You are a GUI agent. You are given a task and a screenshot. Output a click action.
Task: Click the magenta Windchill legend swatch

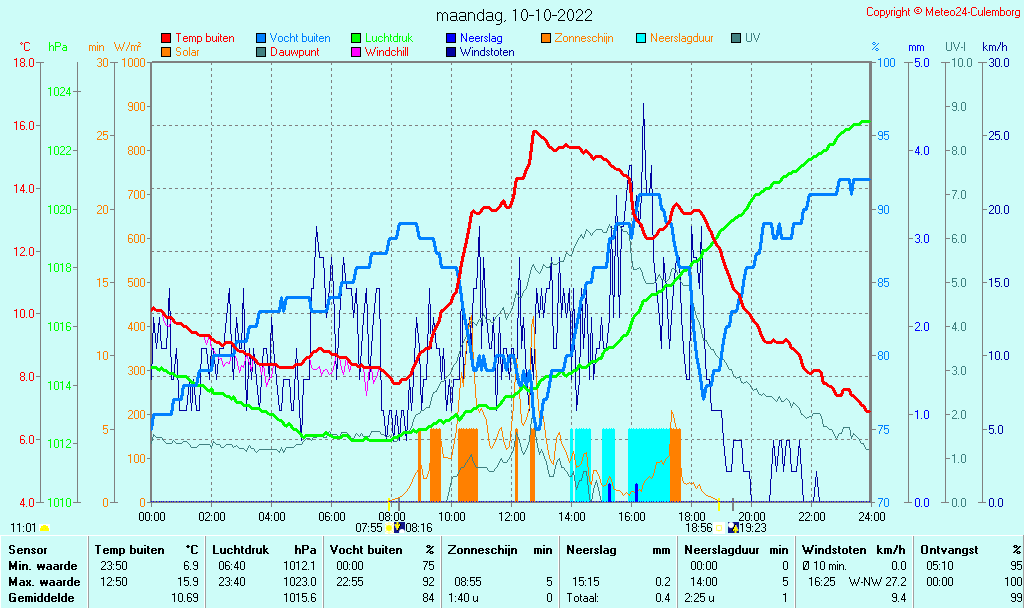click(356, 52)
